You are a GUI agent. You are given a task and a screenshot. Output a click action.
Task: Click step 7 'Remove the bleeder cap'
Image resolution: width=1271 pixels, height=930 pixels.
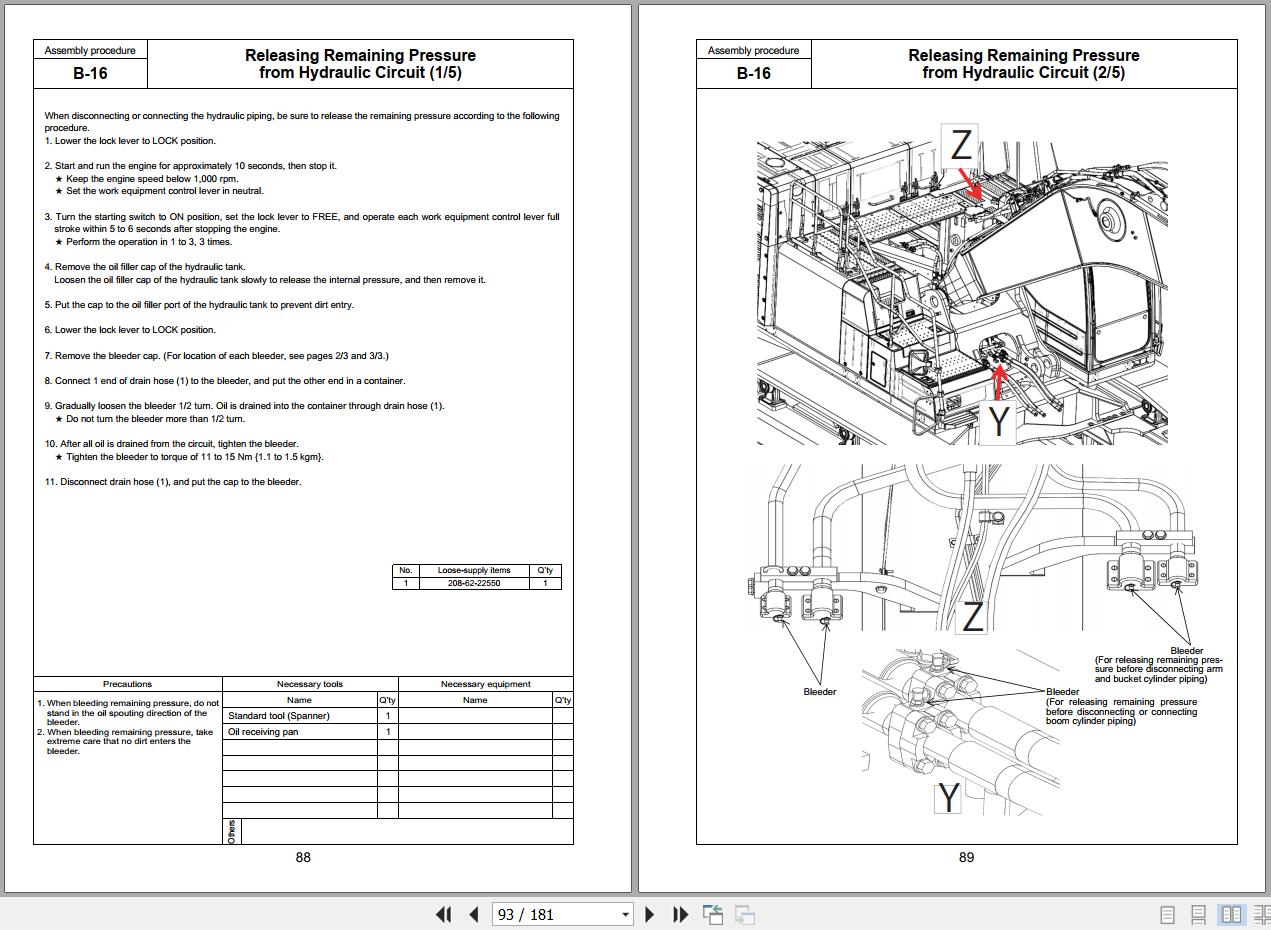click(217, 356)
